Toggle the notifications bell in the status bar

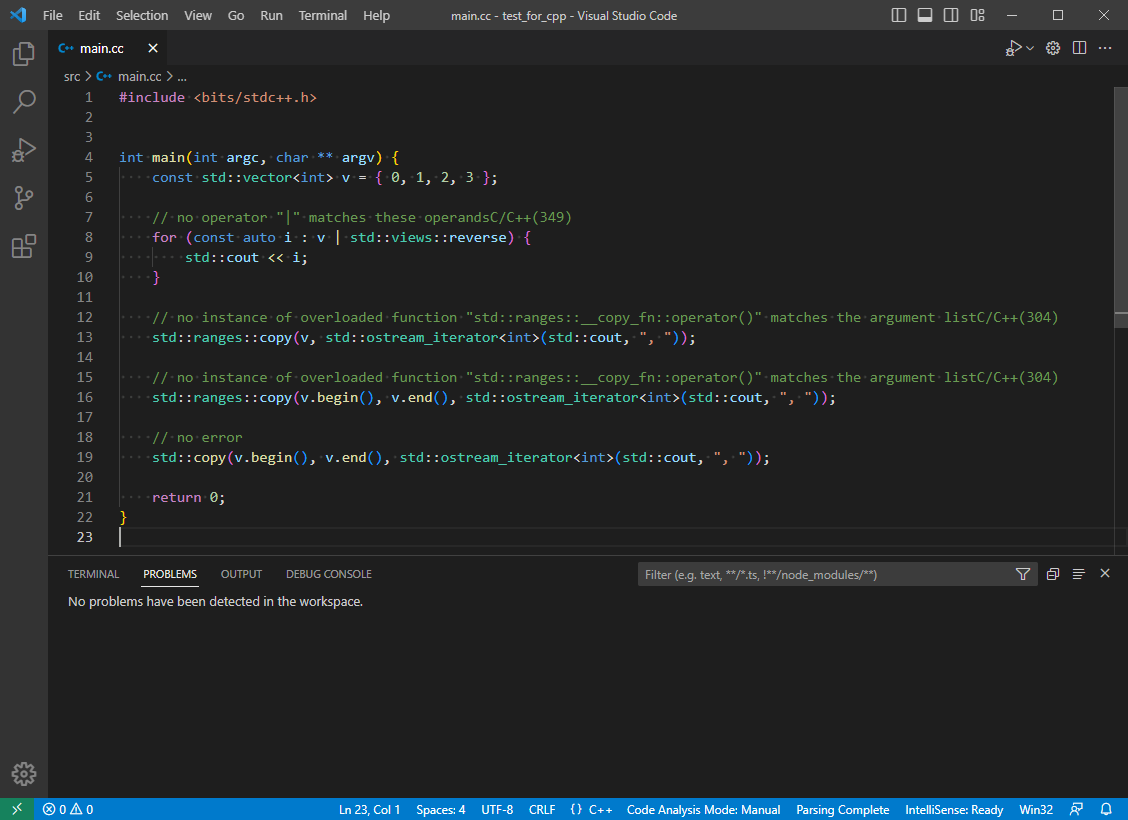click(1104, 809)
